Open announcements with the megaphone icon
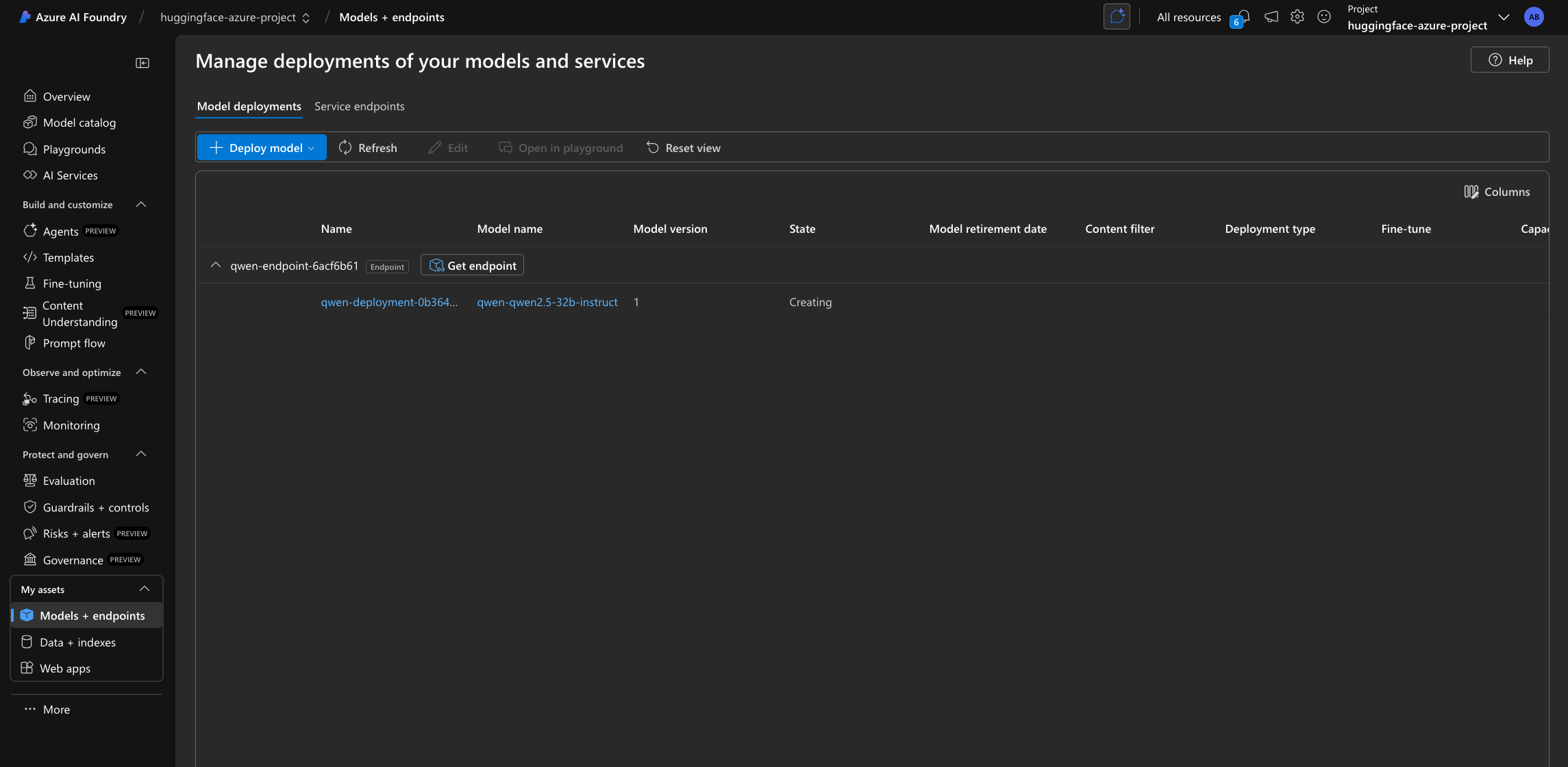 click(1271, 16)
